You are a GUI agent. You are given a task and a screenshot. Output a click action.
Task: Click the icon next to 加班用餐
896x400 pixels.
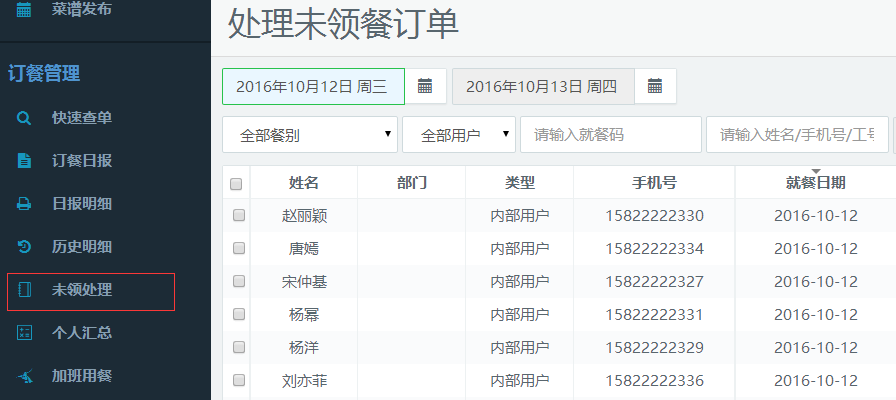tap(25, 376)
